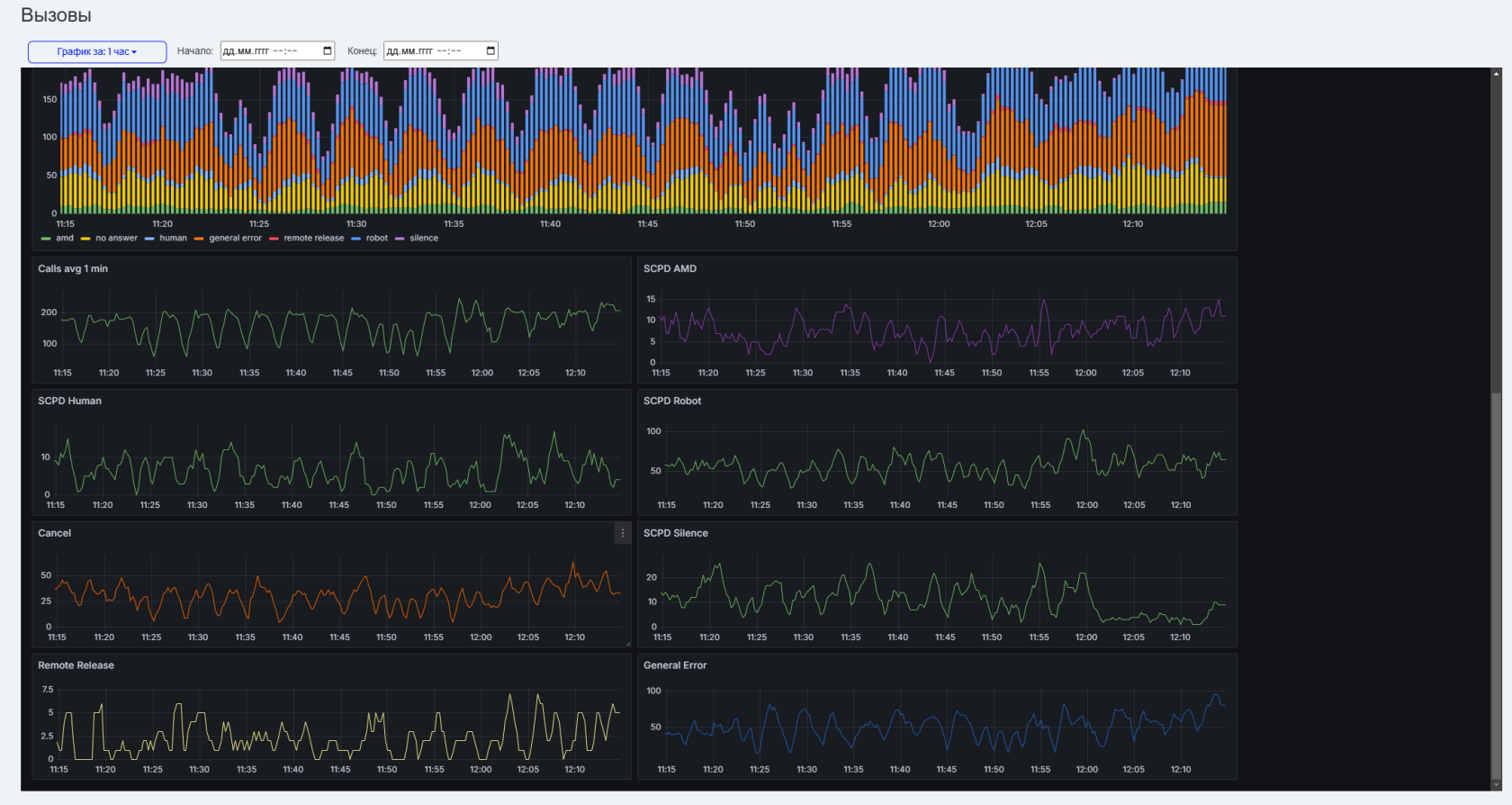This screenshot has height=805, width=1512.
Task: Open calendar picker in Начало date field
Action: click(328, 51)
